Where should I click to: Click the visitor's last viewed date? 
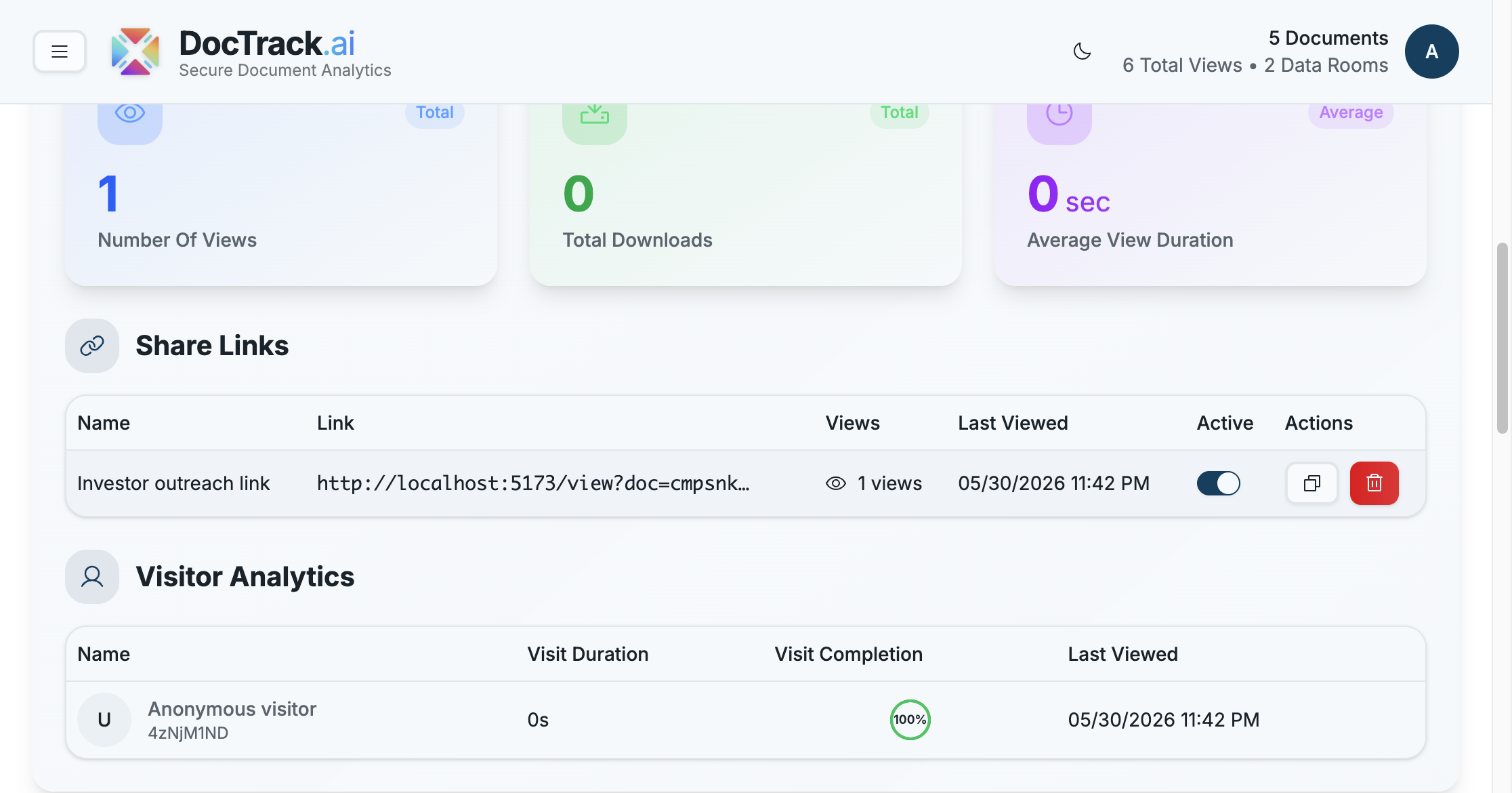tap(1164, 720)
